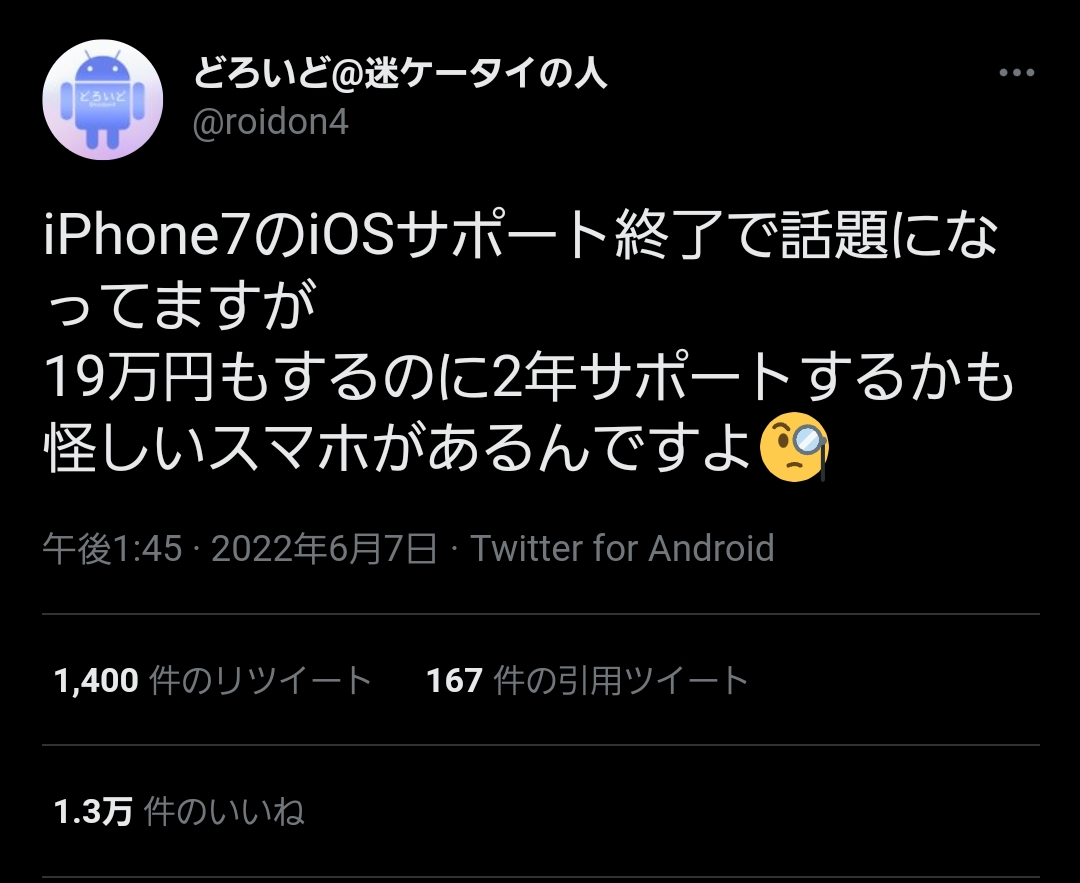The width and height of the screenshot is (1080, 883).
Task: Click tweet line 怪しいスマホがあるんですよ
Action: [435, 449]
